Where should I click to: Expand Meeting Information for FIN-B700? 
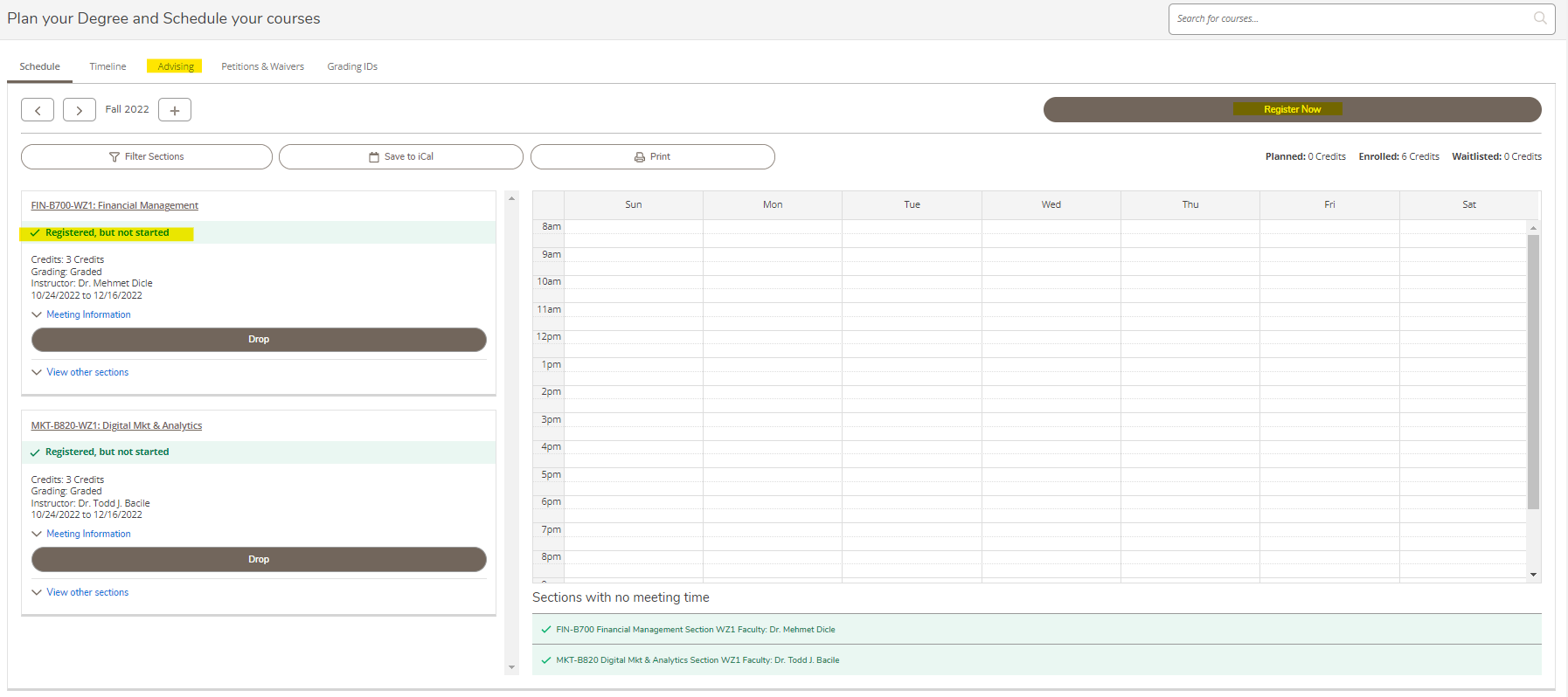[x=88, y=314]
